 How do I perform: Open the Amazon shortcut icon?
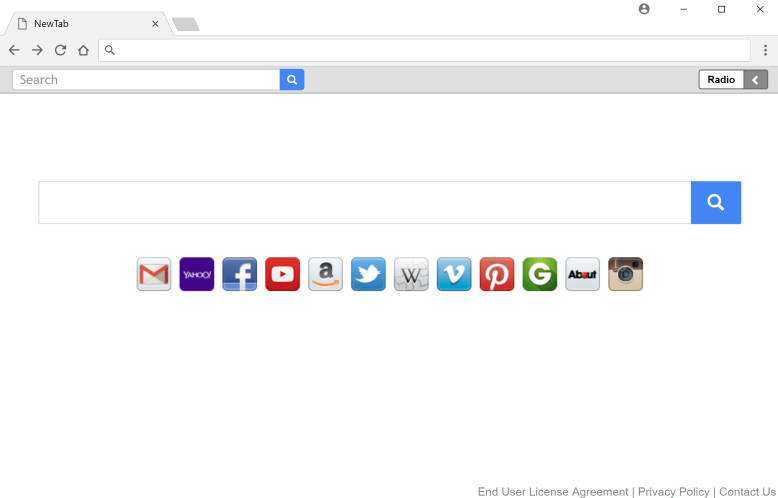325,274
